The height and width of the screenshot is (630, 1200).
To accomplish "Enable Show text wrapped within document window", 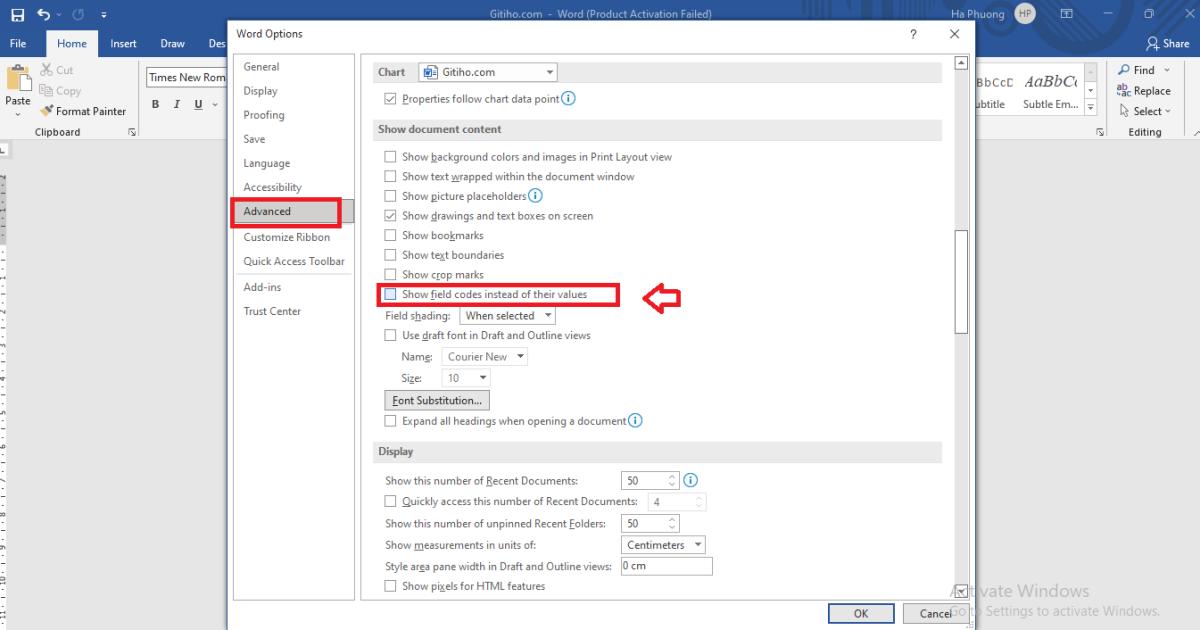I will click(391, 177).
